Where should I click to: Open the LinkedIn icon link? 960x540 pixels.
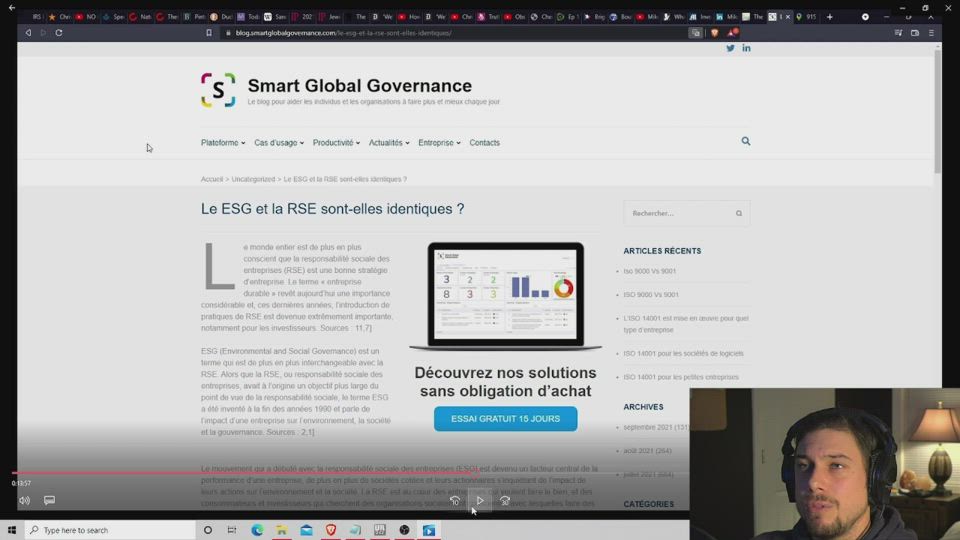tap(746, 48)
